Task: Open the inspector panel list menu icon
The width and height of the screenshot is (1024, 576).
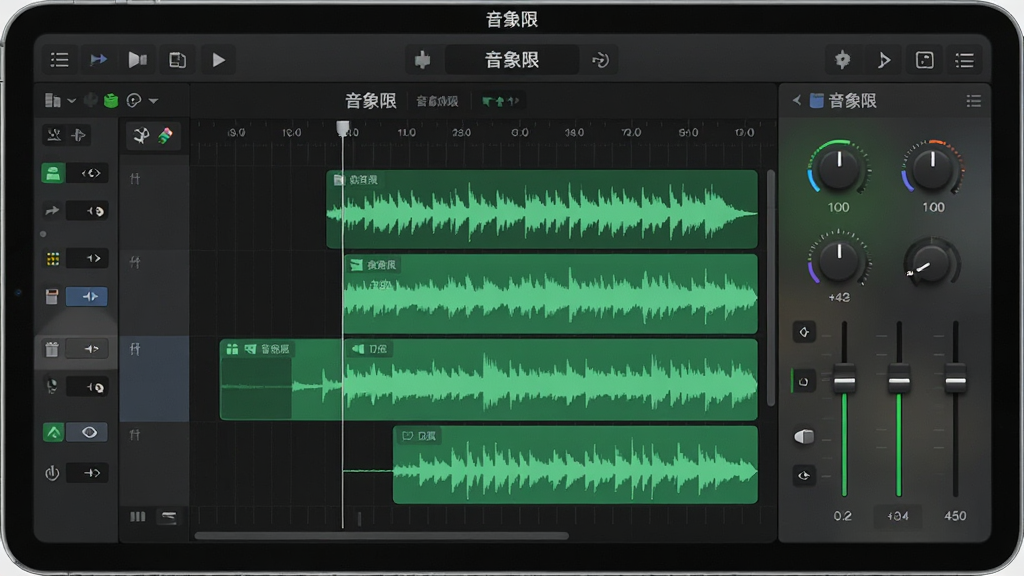Action: (x=973, y=101)
